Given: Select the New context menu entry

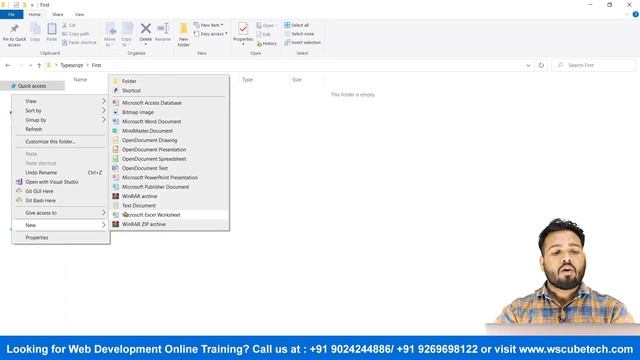Looking at the screenshot, I should coord(61,225).
